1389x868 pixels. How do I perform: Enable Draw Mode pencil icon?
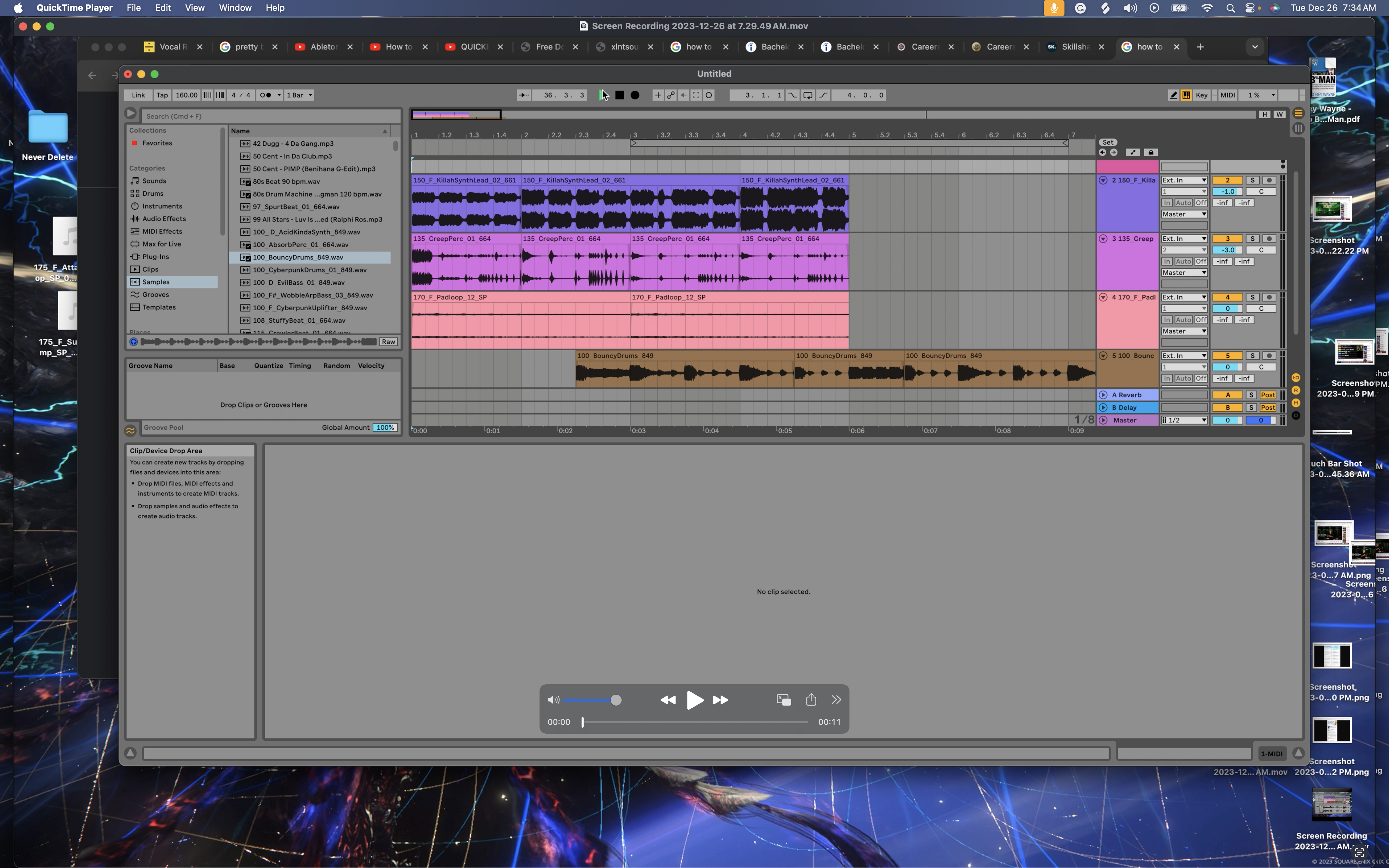pyautogui.click(x=1173, y=95)
